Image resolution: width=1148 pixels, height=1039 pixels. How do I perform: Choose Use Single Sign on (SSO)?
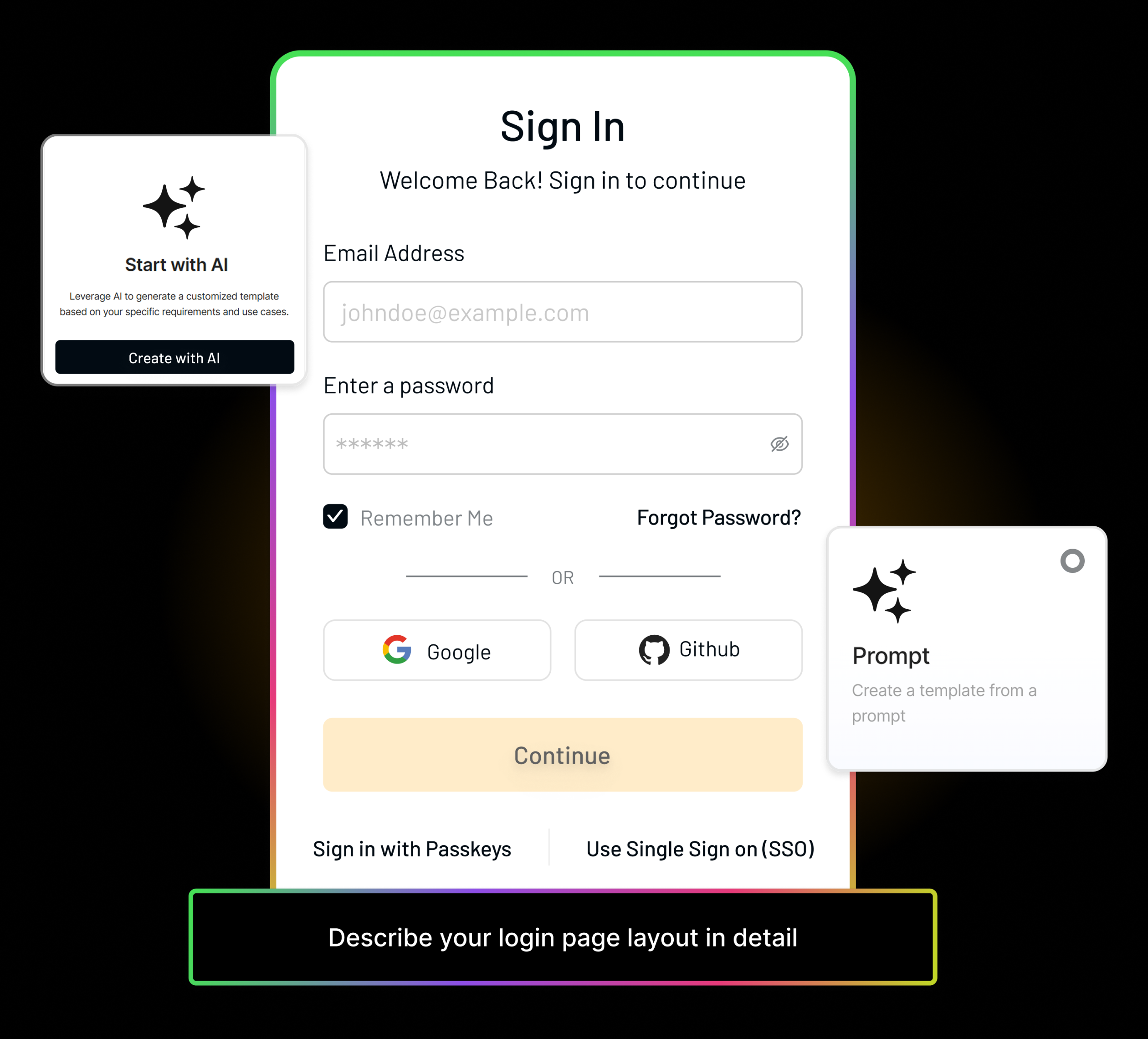(701, 849)
